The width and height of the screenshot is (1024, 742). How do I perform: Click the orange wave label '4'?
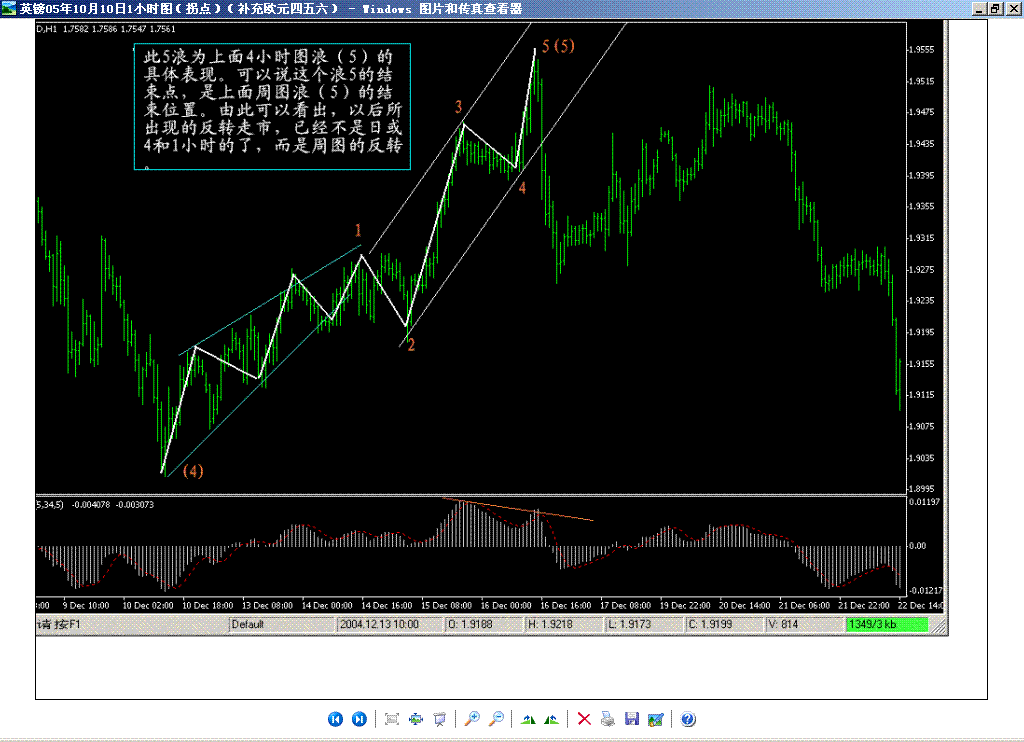tap(522, 188)
